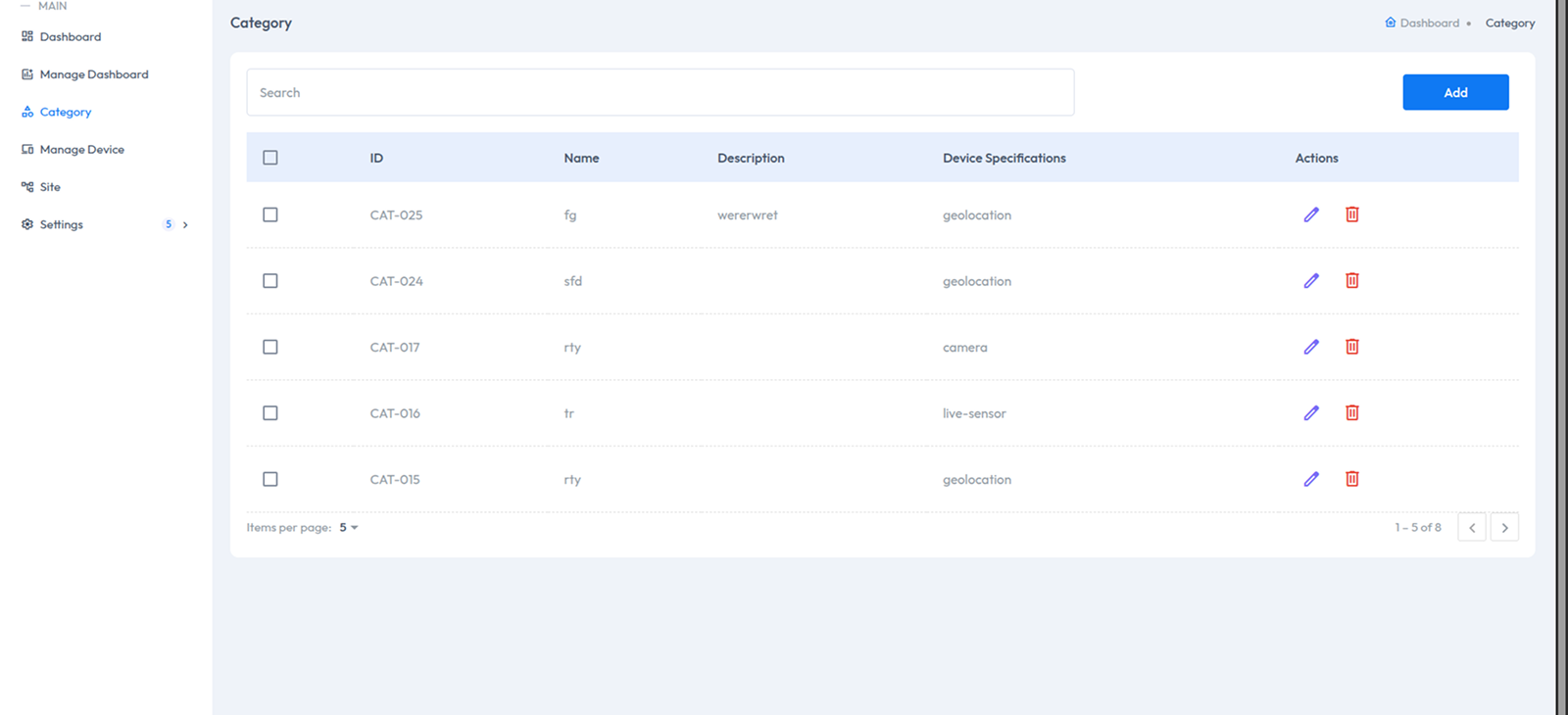Open Dashboard from the sidebar menu
Viewport: 1568px width, 715px height.
[x=71, y=36]
